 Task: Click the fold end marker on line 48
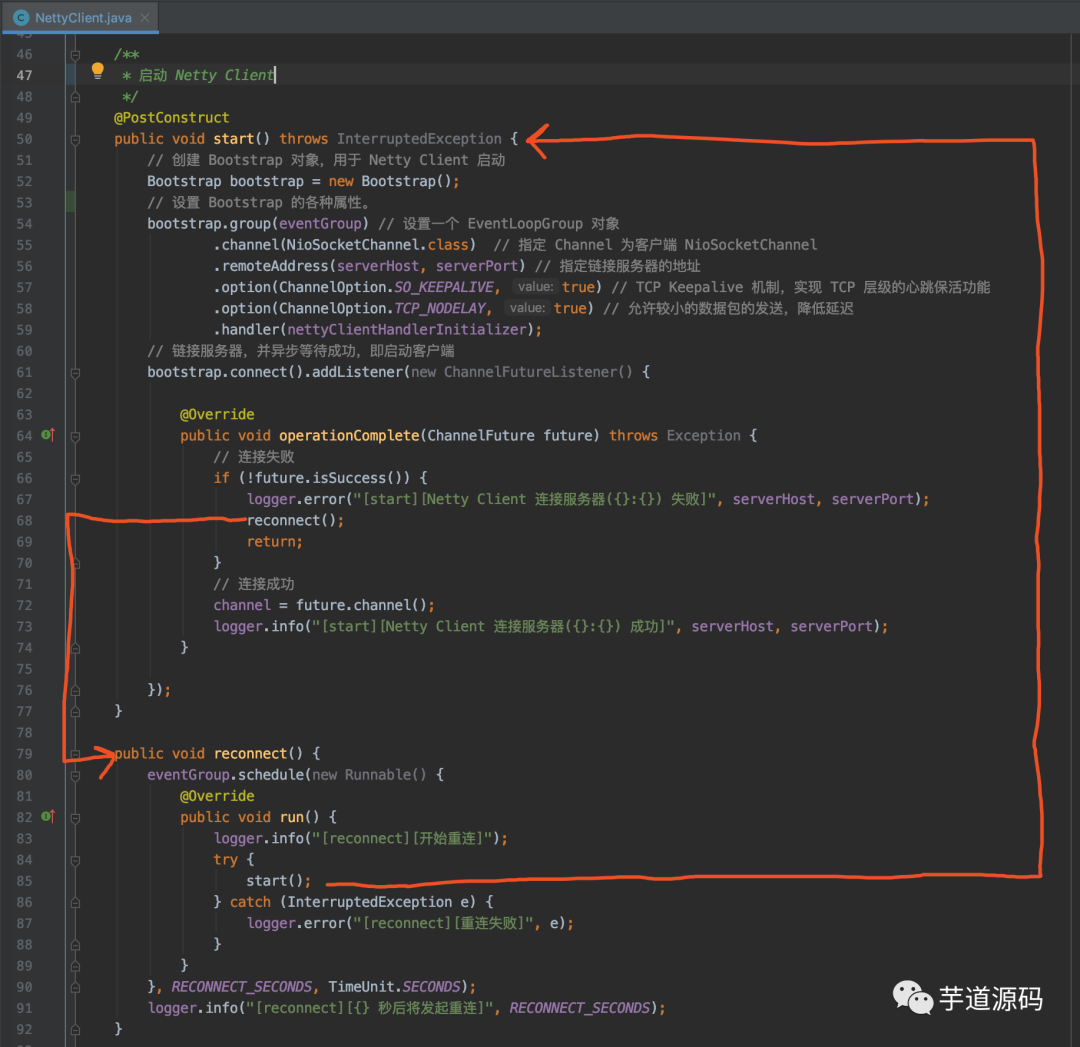tap(75, 97)
